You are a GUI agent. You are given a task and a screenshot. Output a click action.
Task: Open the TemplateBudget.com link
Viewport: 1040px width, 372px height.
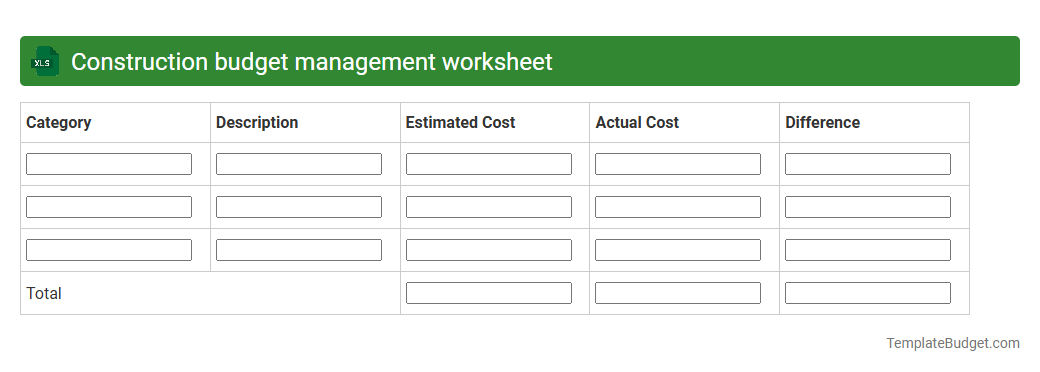pyautogui.click(x=953, y=343)
